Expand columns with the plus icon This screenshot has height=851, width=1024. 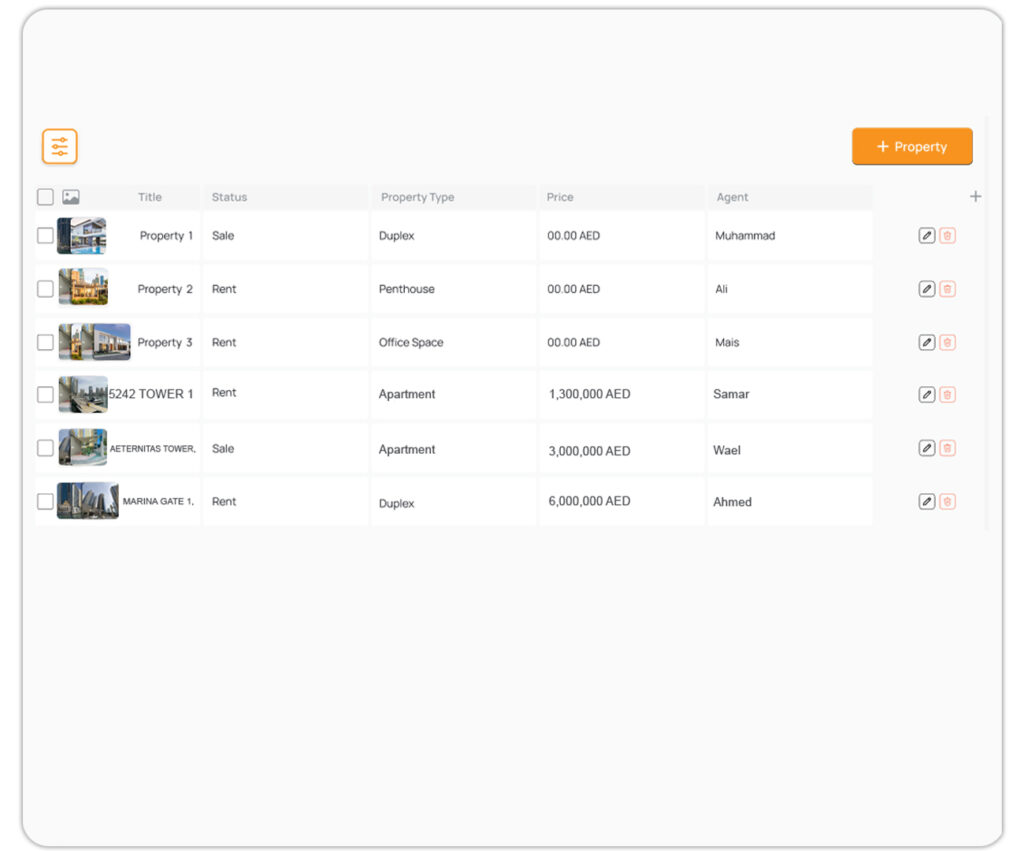pyautogui.click(x=975, y=197)
